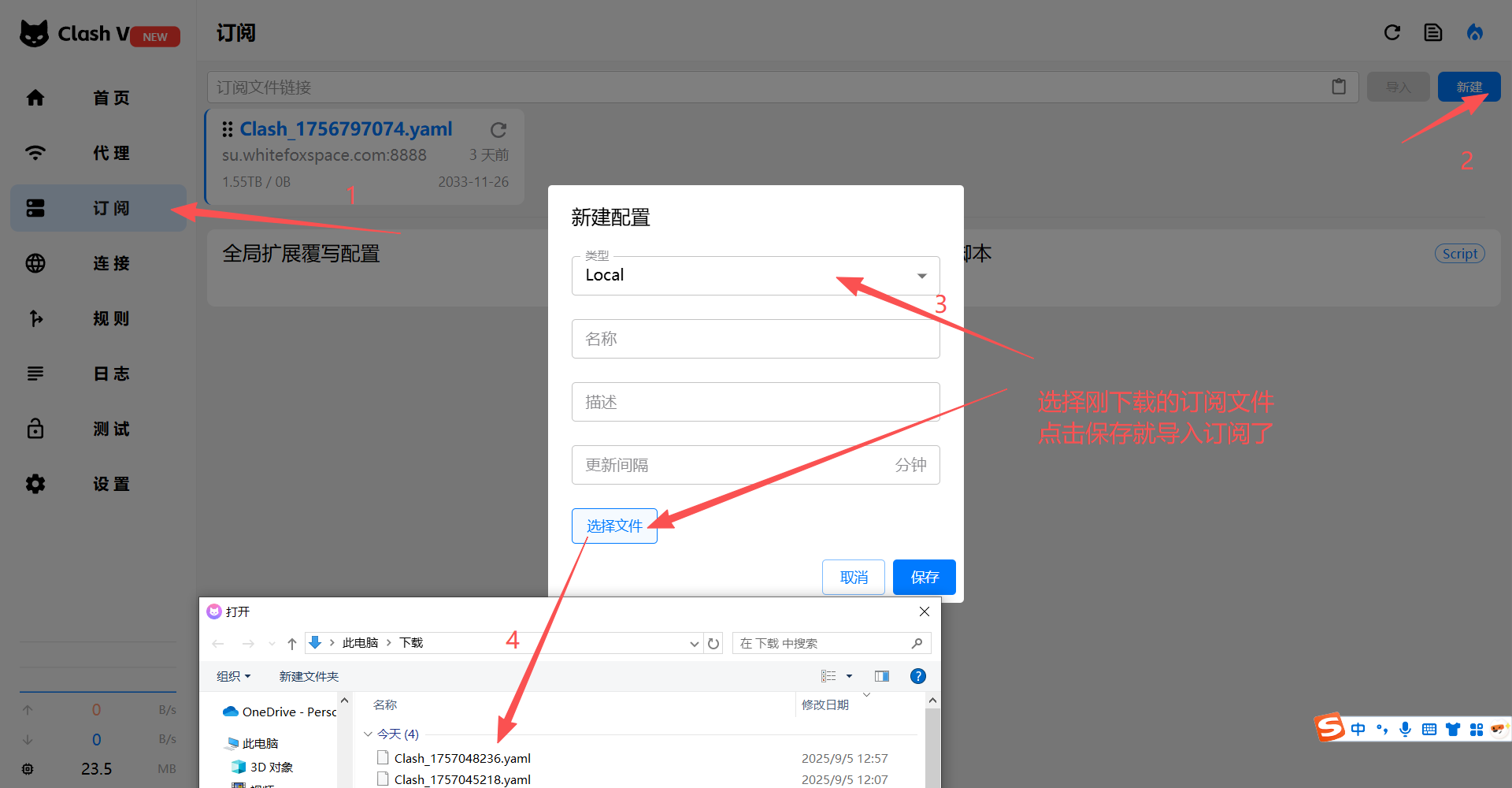Open the 组织 organize menu
The height and width of the screenshot is (788, 1512).
click(x=233, y=676)
